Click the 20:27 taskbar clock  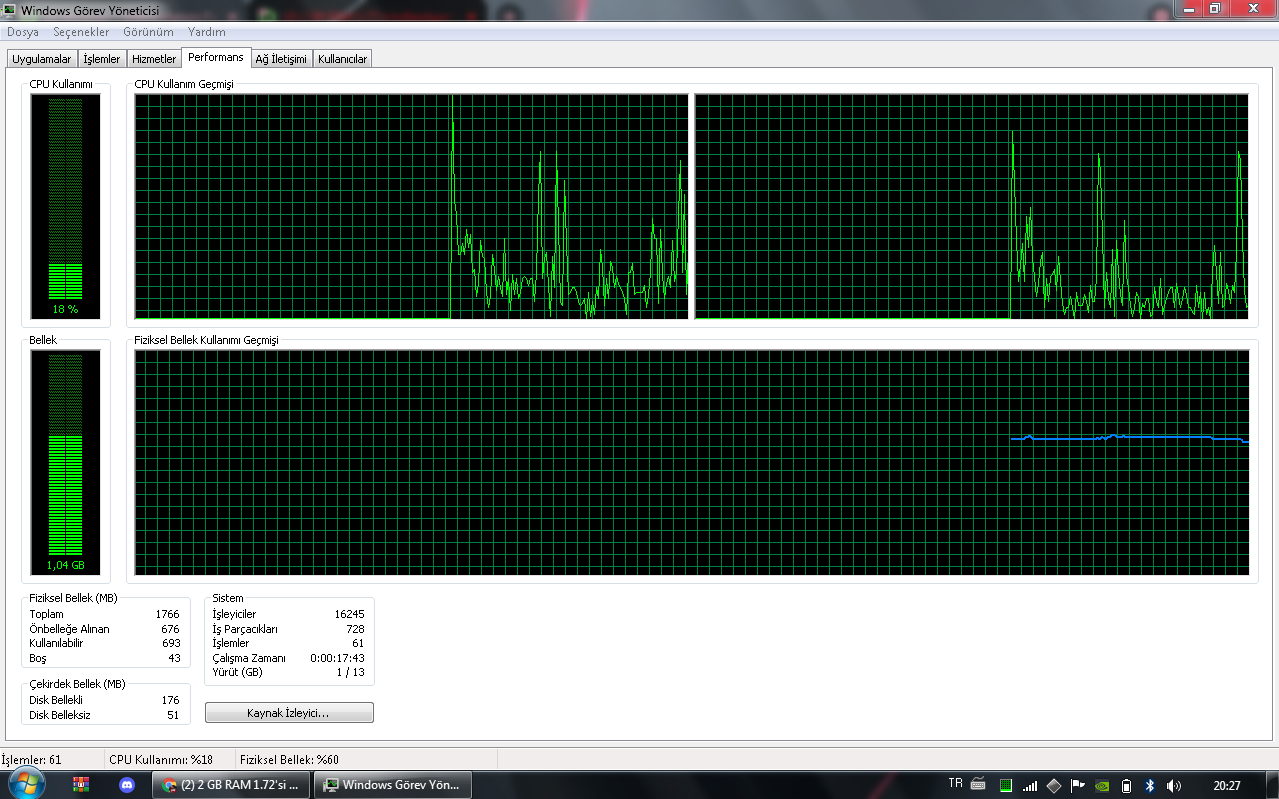[1226, 785]
